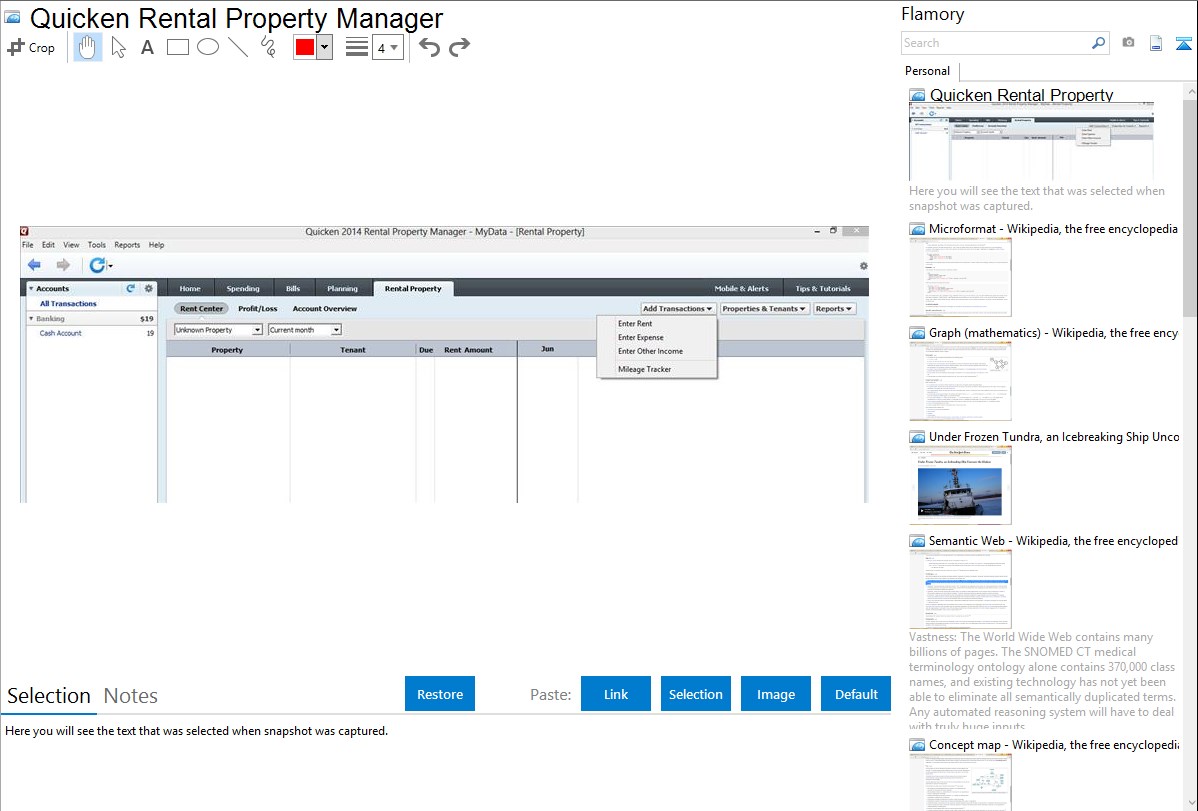Open the Reports dropdown button
The height and width of the screenshot is (811, 1198).
click(x=834, y=309)
